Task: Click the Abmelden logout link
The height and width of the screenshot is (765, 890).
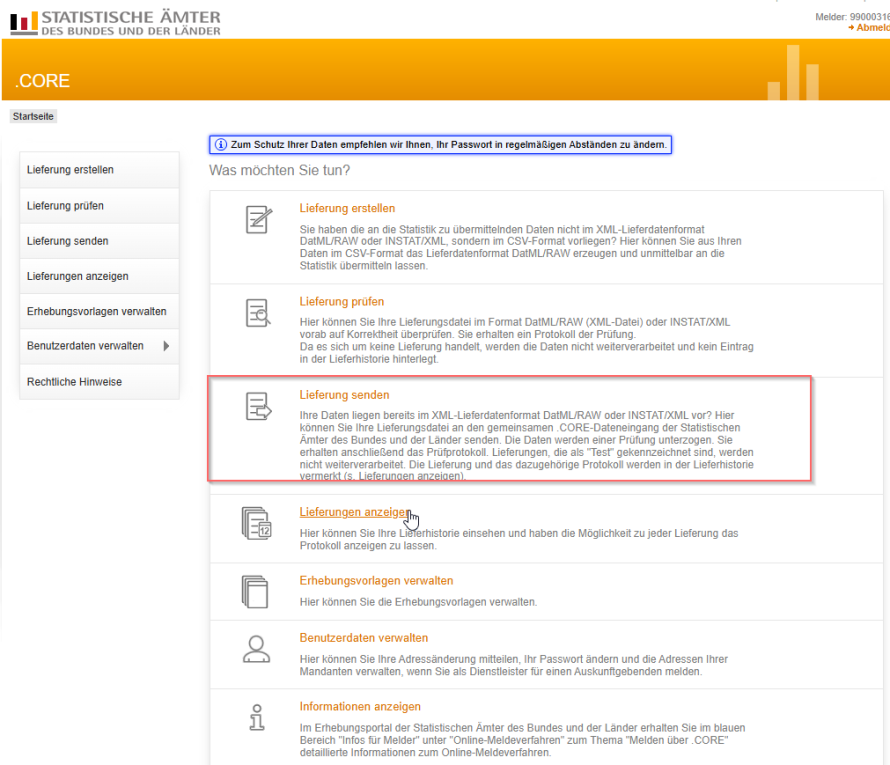Action: (870, 27)
